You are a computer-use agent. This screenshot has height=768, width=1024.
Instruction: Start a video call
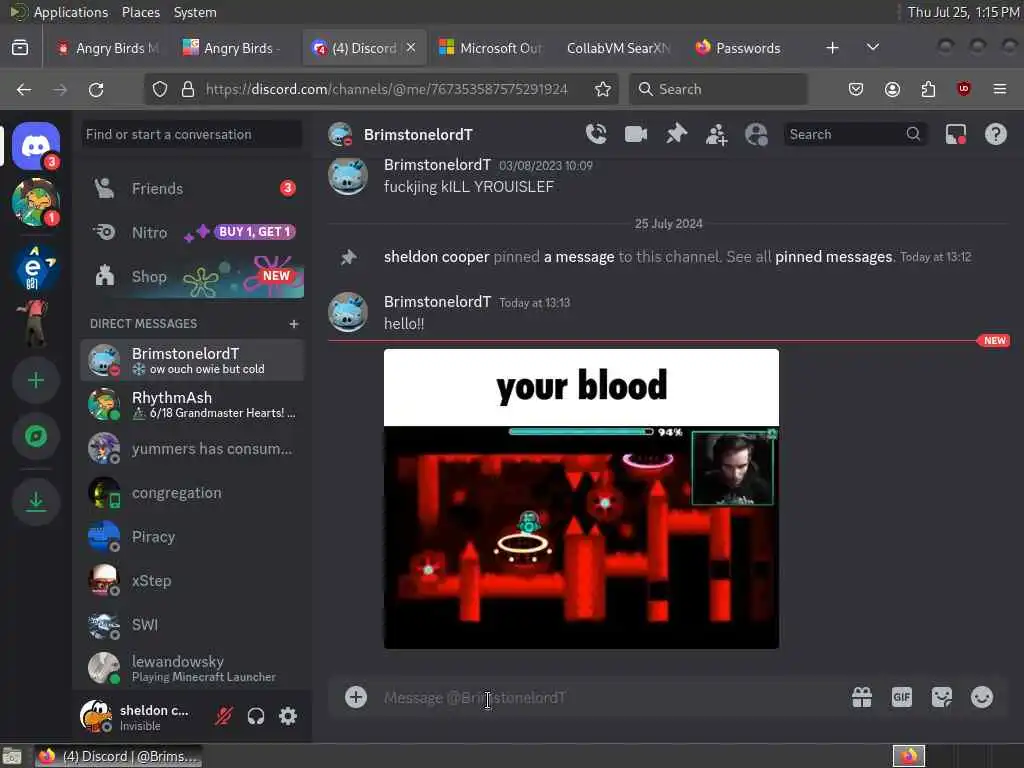635,134
